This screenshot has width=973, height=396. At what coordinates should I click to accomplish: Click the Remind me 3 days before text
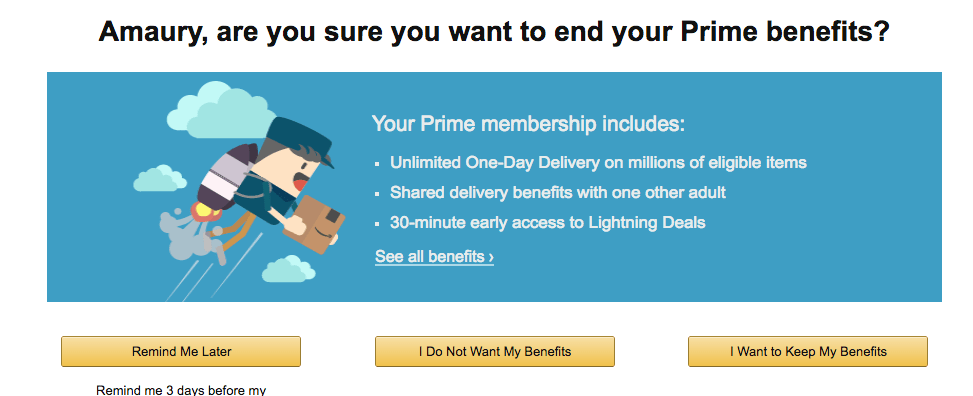[181, 390]
